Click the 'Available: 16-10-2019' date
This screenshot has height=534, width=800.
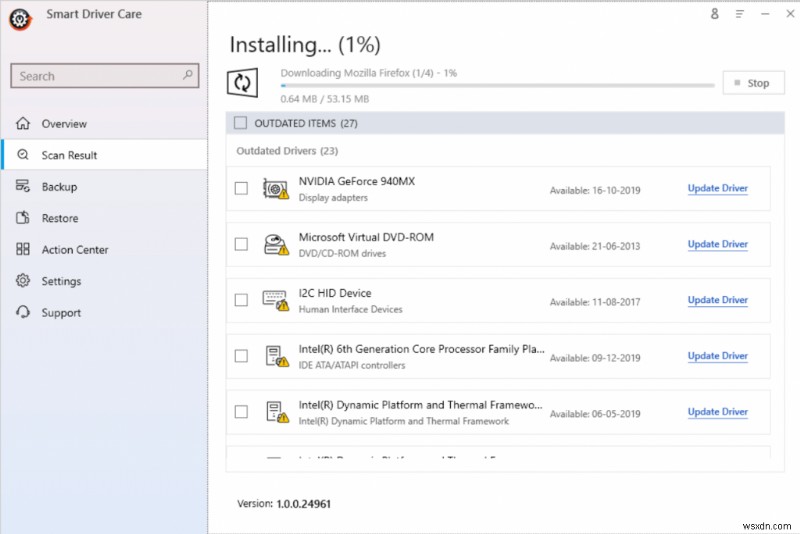[x=595, y=190]
